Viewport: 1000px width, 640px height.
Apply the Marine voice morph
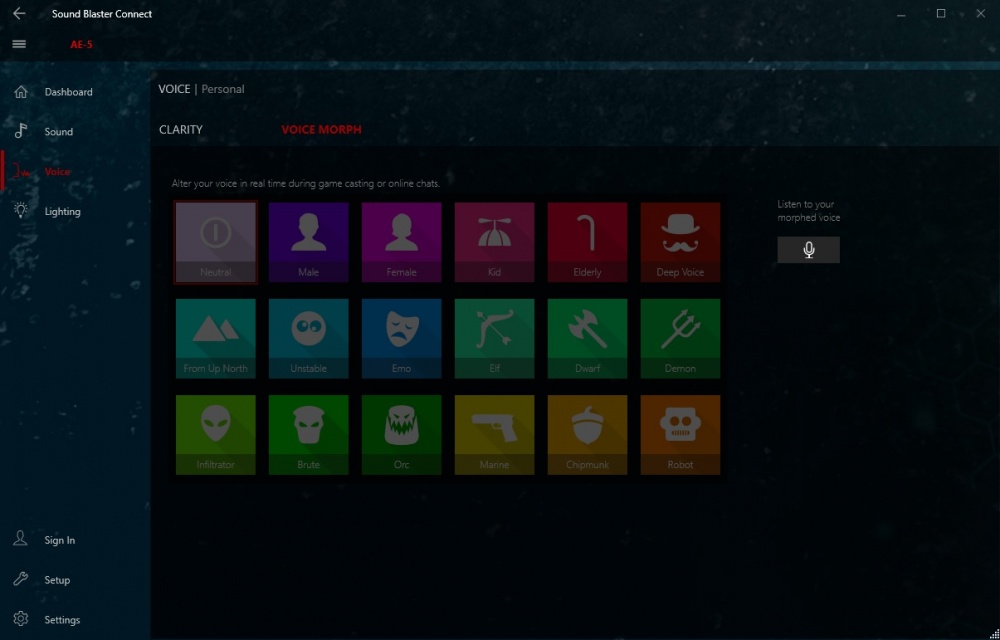coord(494,435)
